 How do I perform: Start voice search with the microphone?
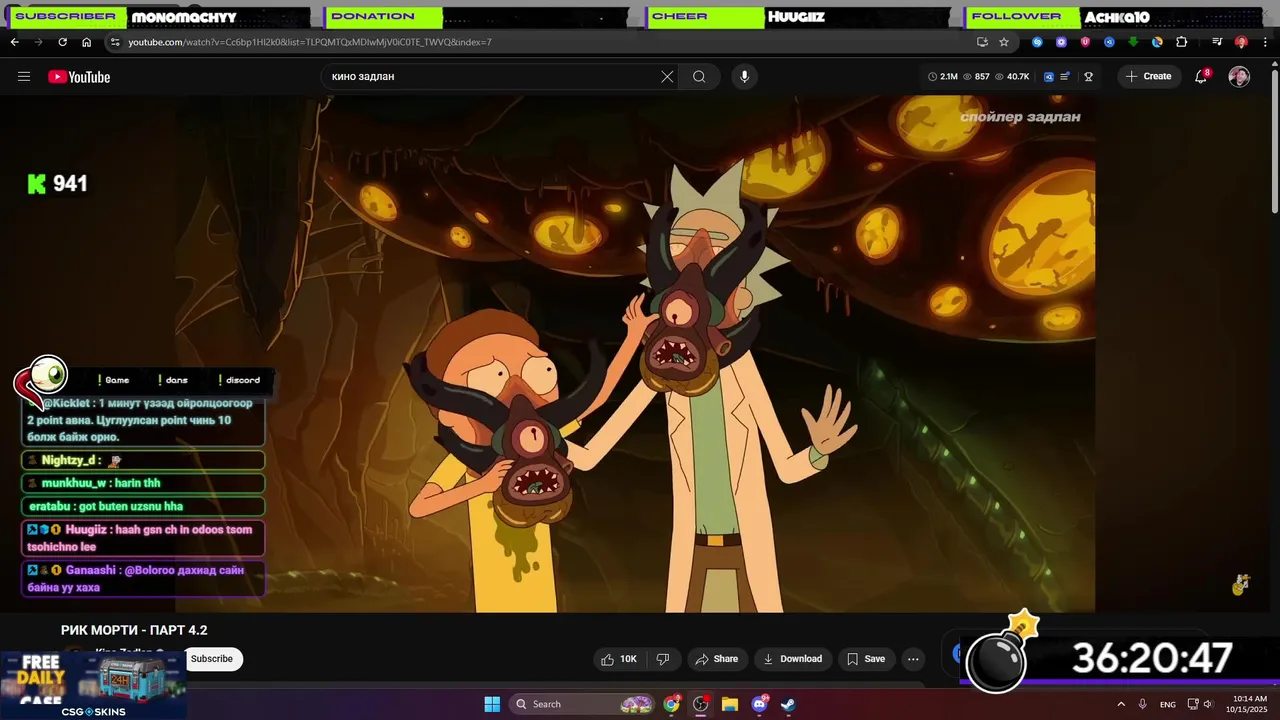tap(744, 77)
